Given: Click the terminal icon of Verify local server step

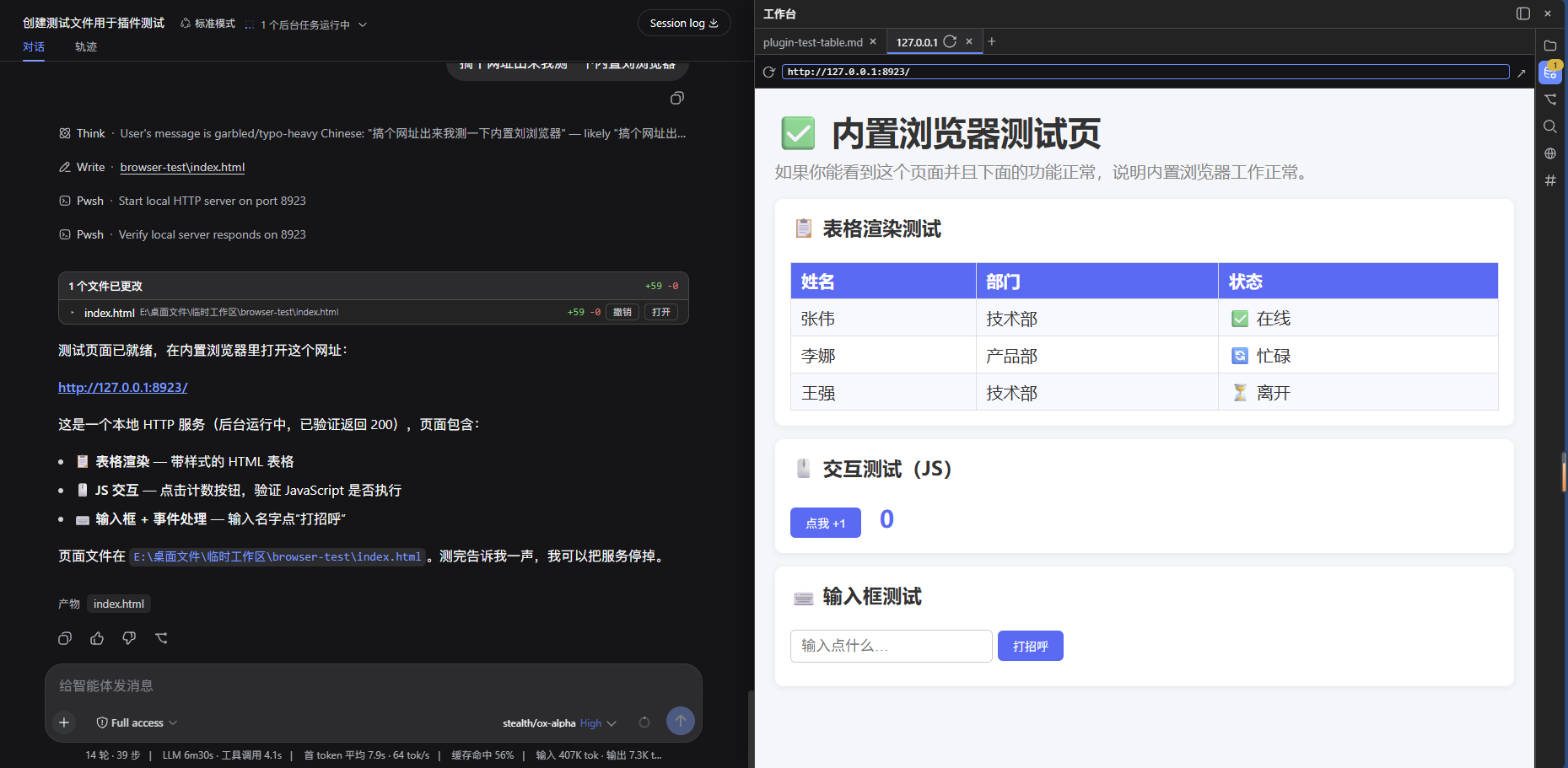Looking at the screenshot, I should [x=65, y=234].
